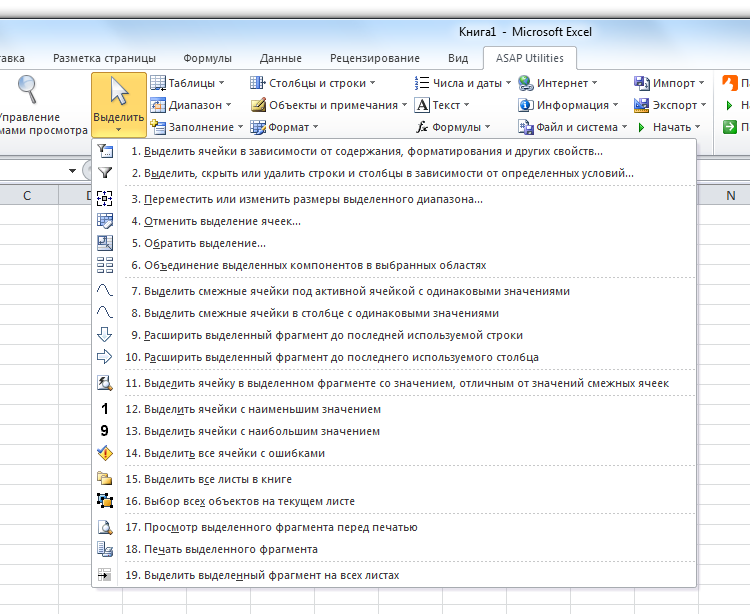Viewport: 750px width, 614px height.
Task: Choose 18. Печать выделенного фрагмента
Action: point(394,549)
